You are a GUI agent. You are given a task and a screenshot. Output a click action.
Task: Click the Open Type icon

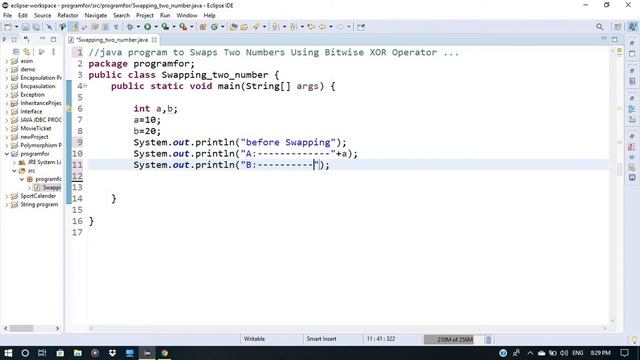233,27
